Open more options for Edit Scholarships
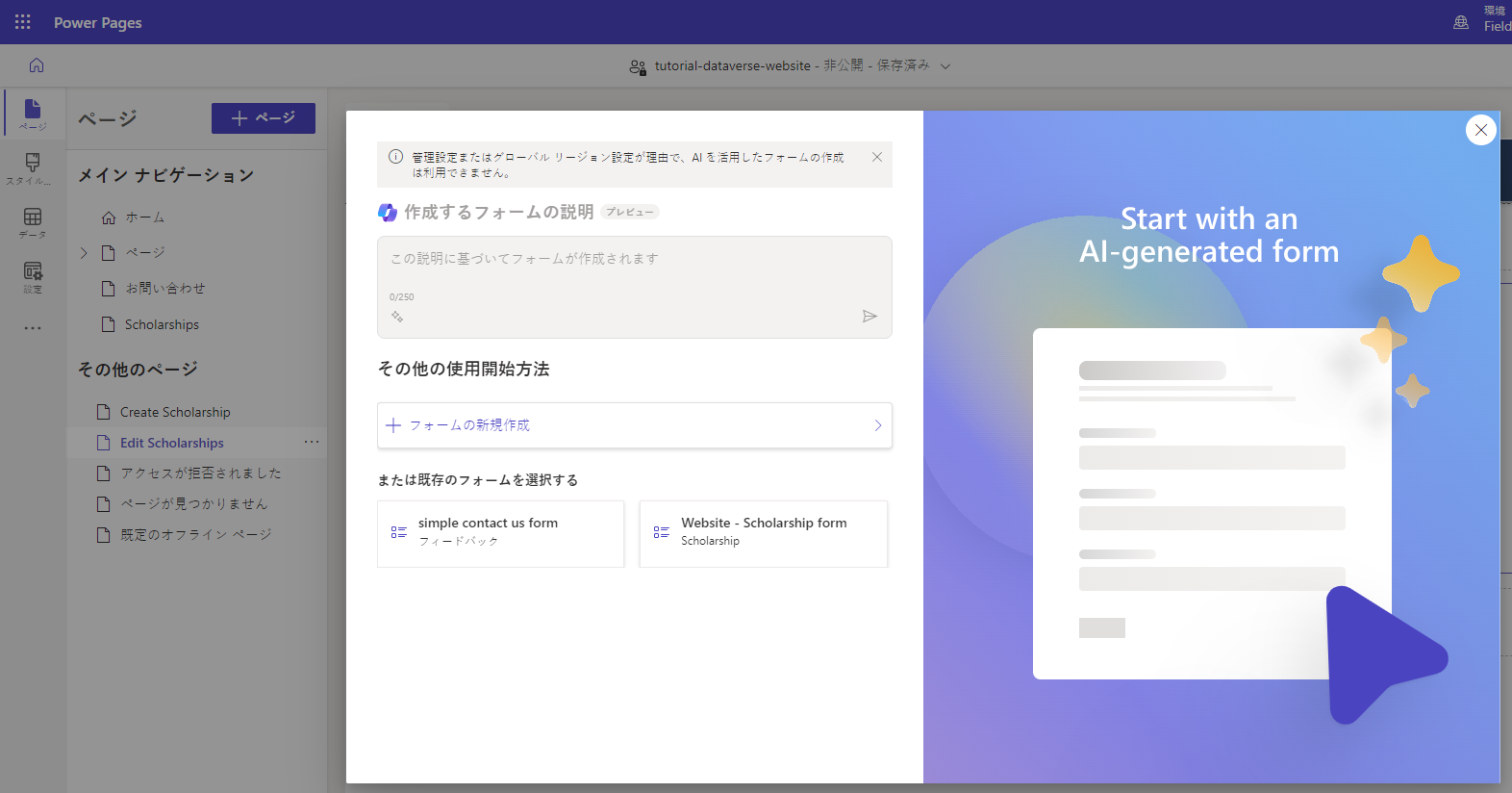 [x=312, y=442]
